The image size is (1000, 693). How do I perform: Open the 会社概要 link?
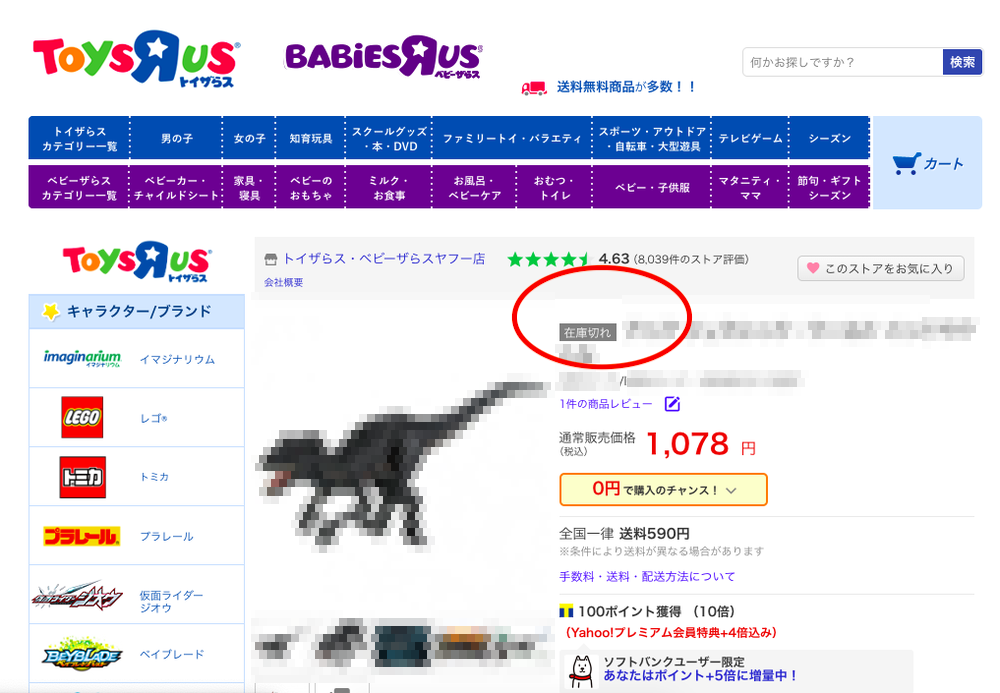(284, 282)
